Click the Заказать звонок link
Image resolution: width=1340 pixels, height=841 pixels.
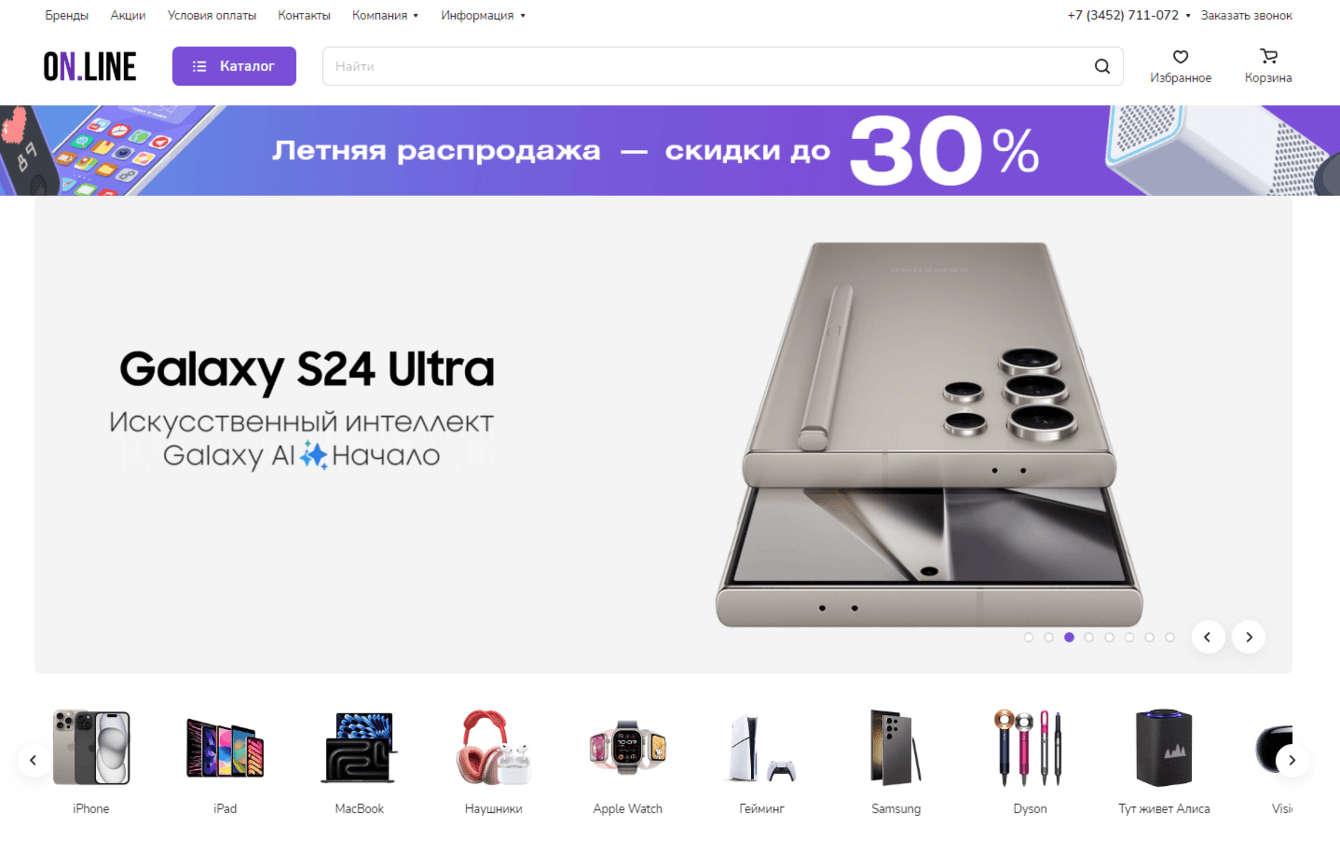pyautogui.click(x=1246, y=15)
